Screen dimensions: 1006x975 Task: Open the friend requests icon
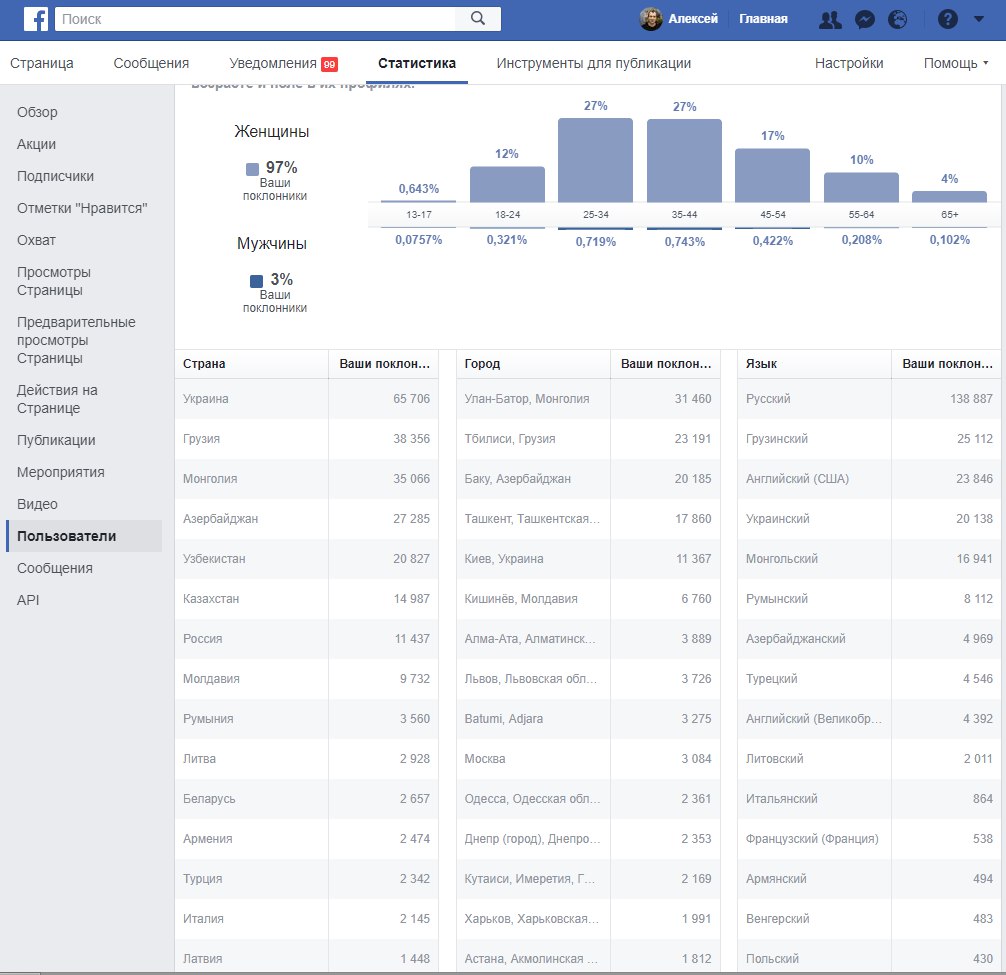click(x=830, y=19)
